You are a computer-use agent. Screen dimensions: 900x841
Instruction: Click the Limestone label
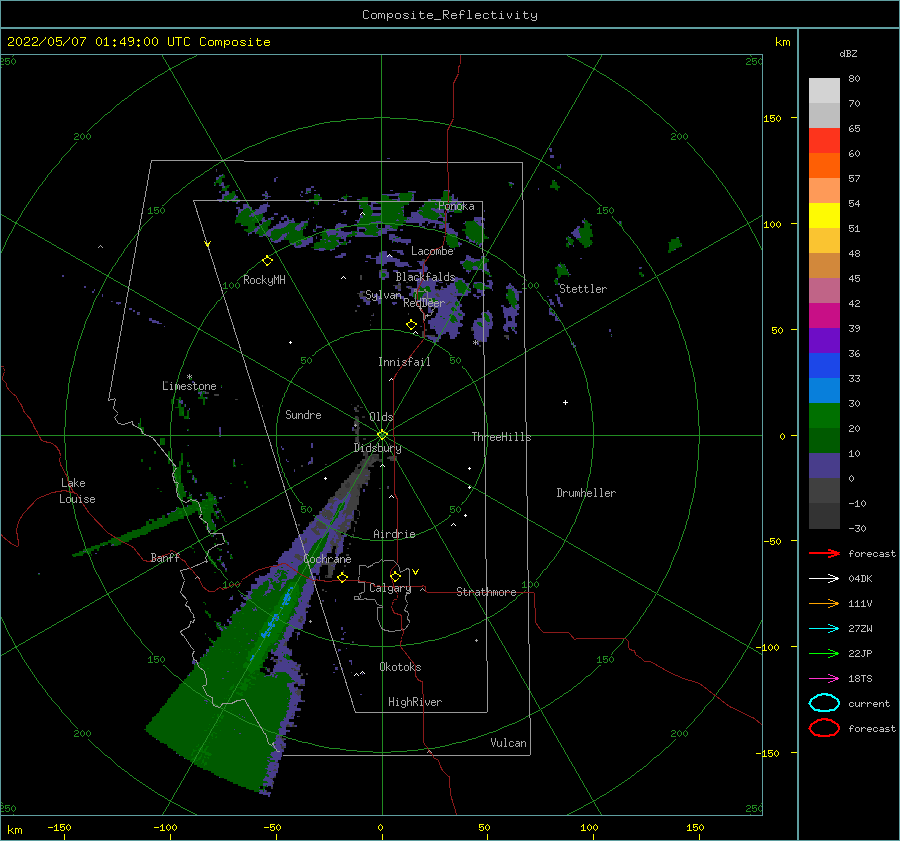click(x=189, y=386)
